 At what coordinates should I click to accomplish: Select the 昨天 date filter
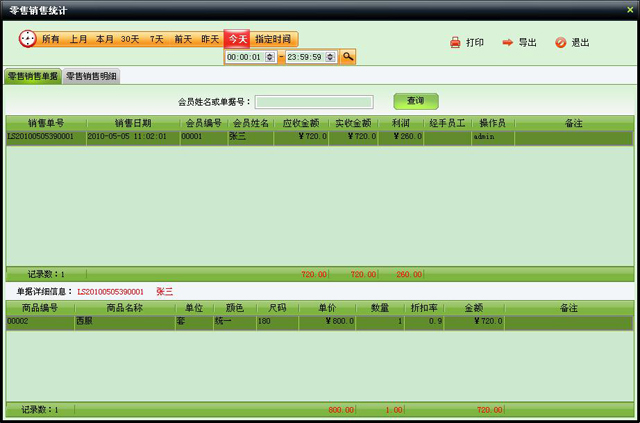point(210,39)
